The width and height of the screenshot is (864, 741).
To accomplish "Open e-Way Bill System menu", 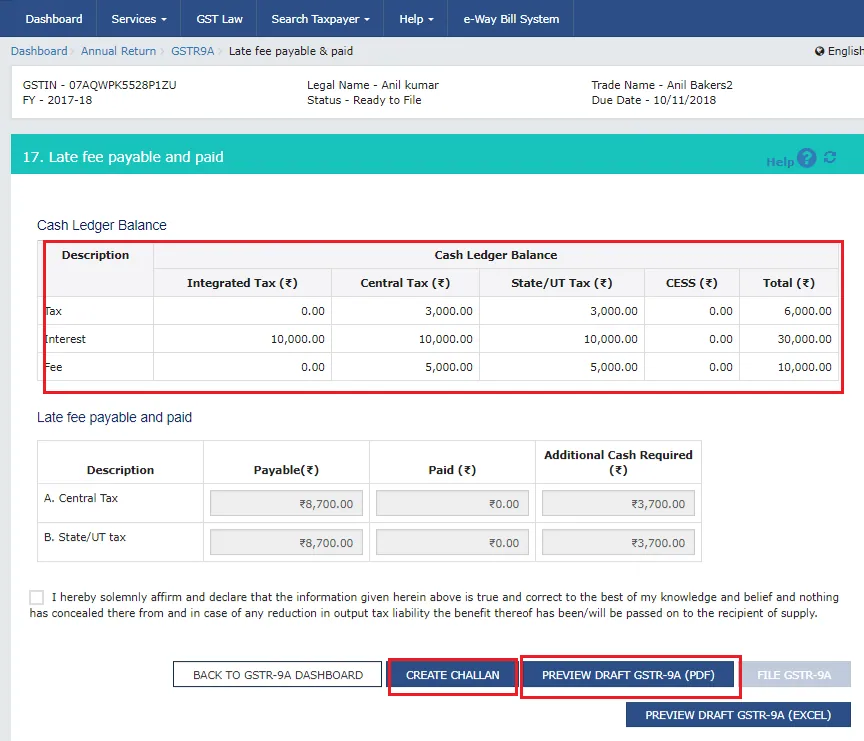I will click(x=511, y=19).
